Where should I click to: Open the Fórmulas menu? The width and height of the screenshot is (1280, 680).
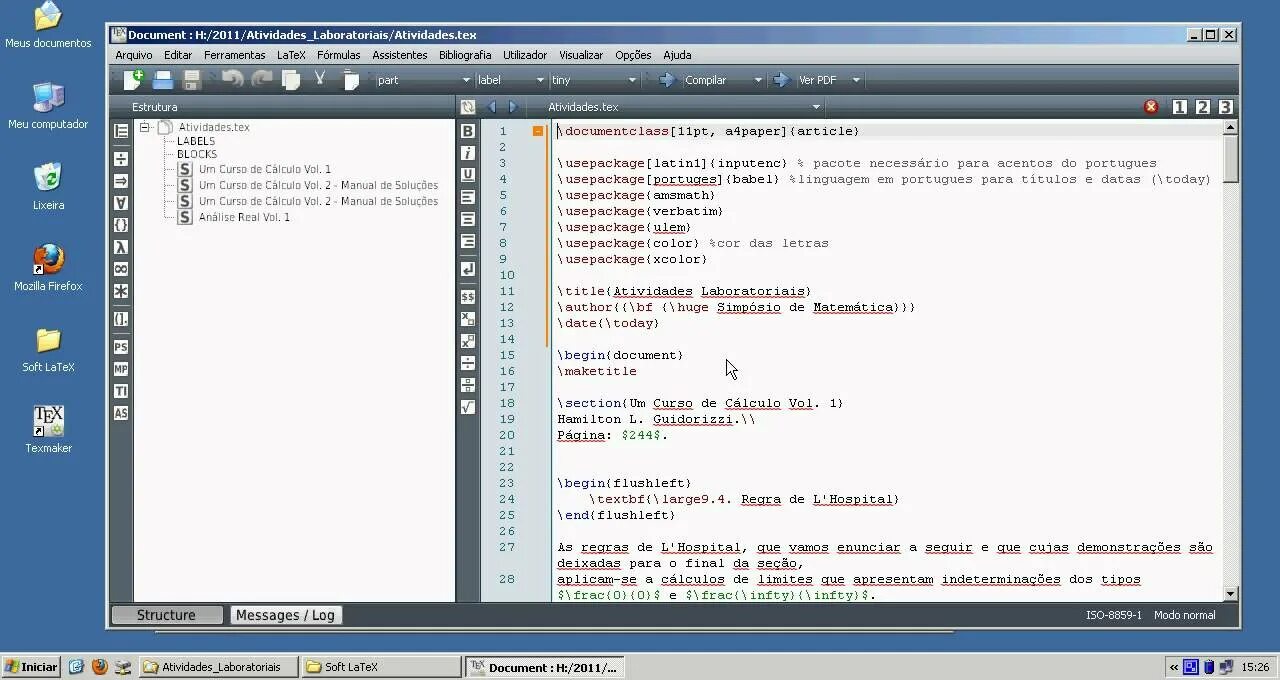pos(339,55)
